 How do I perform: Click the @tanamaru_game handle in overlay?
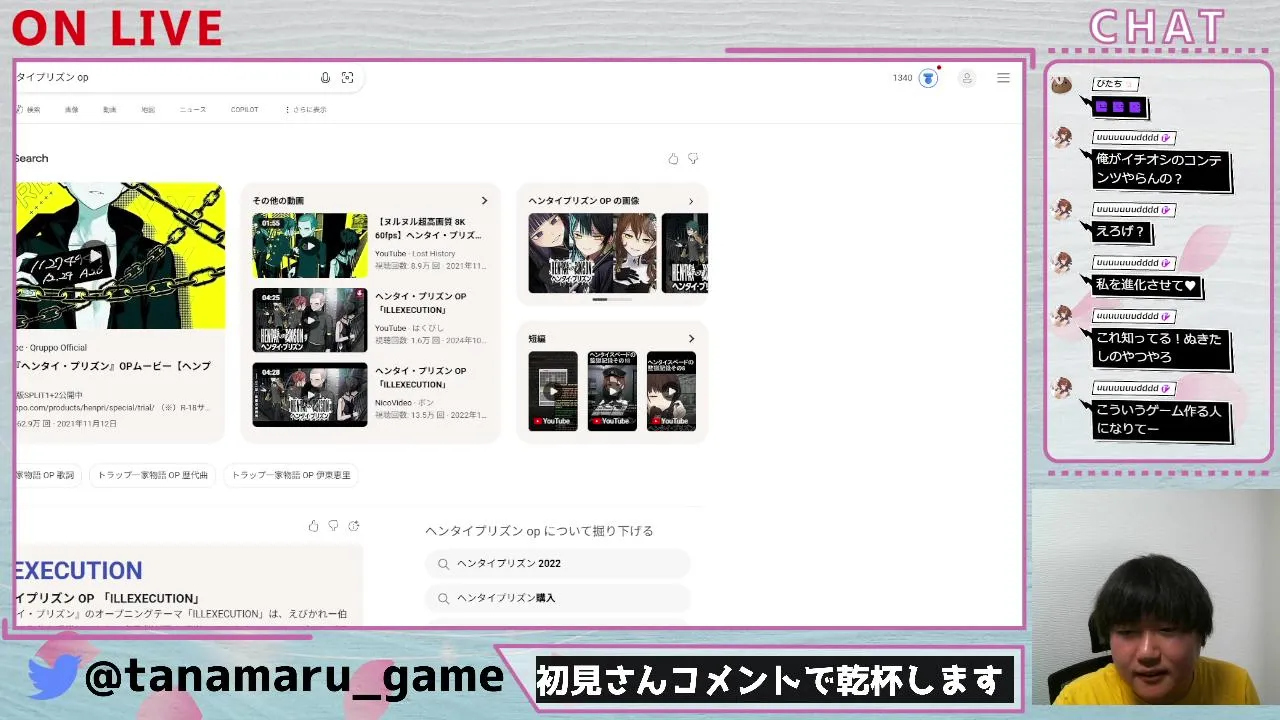point(294,677)
